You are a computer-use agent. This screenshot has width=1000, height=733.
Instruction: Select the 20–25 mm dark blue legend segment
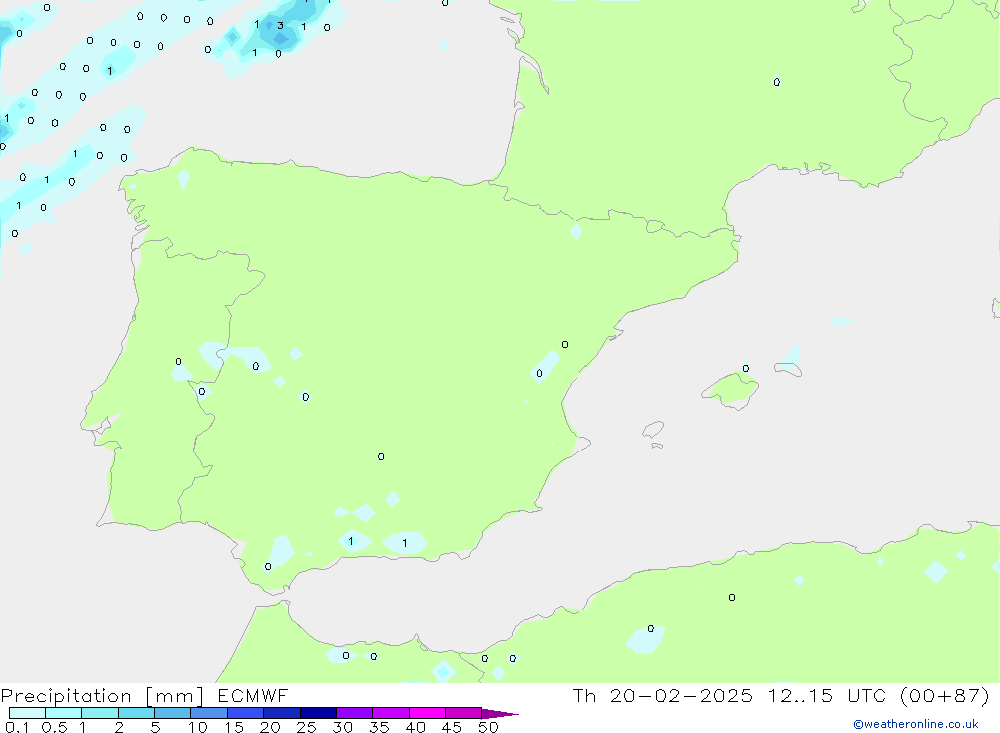click(281, 713)
